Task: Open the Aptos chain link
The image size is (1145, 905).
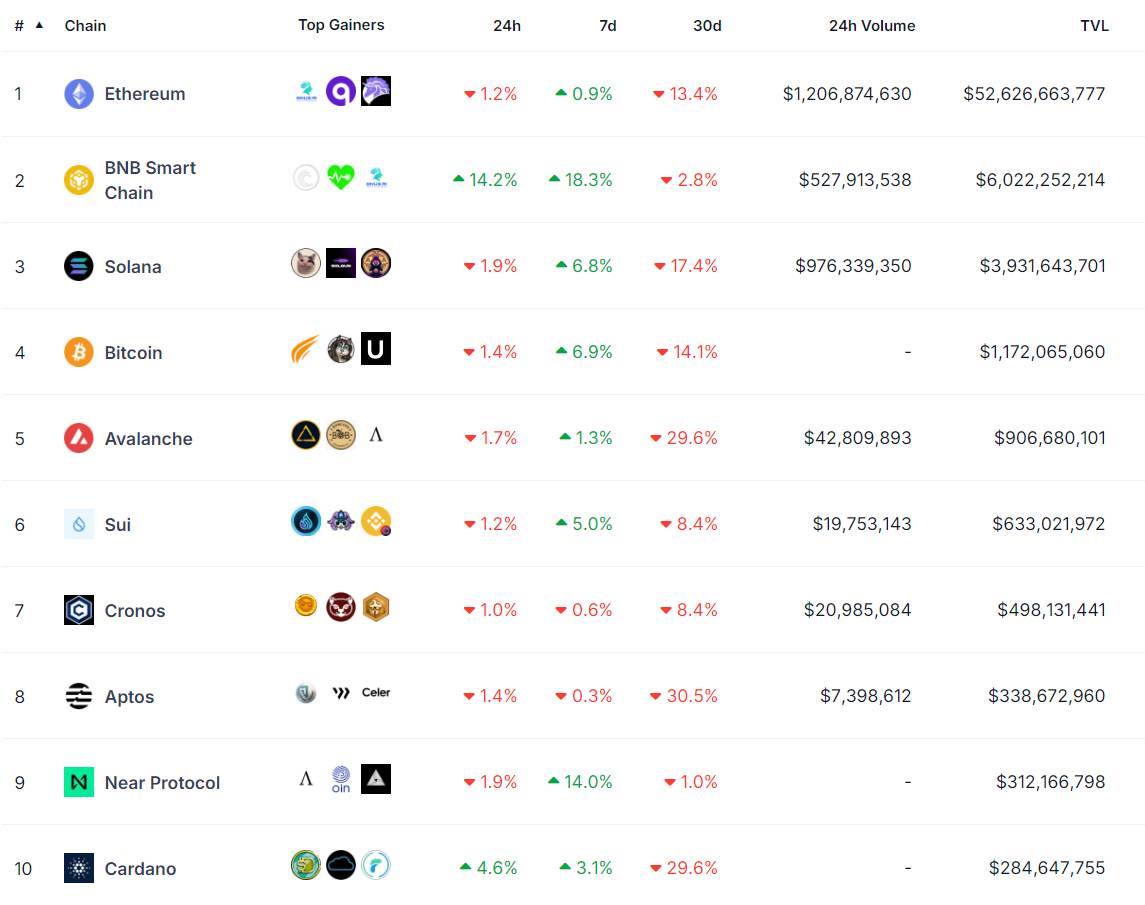Action: click(x=129, y=697)
